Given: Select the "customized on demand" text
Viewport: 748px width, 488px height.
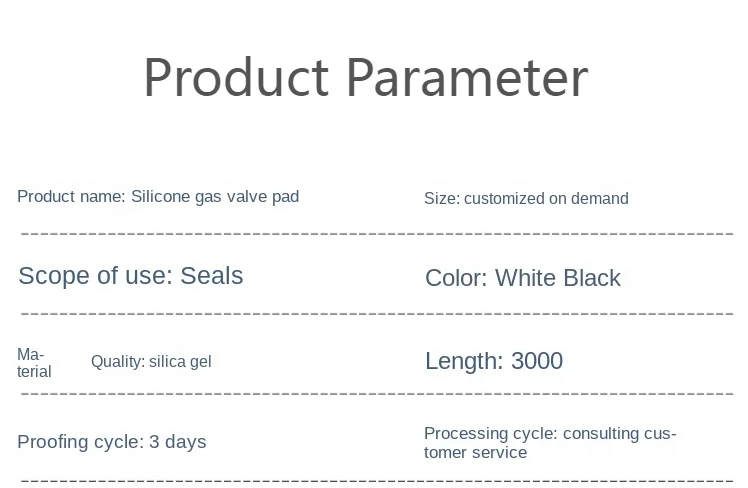Looking at the screenshot, I should pos(546,198).
